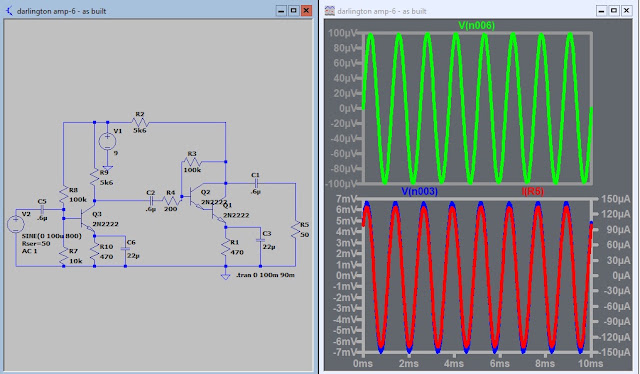Image resolution: width=640 pixels, height=374 pixels.
Task: Click the .tran 0 100m 90m directive
Action: tap(265, 275)
